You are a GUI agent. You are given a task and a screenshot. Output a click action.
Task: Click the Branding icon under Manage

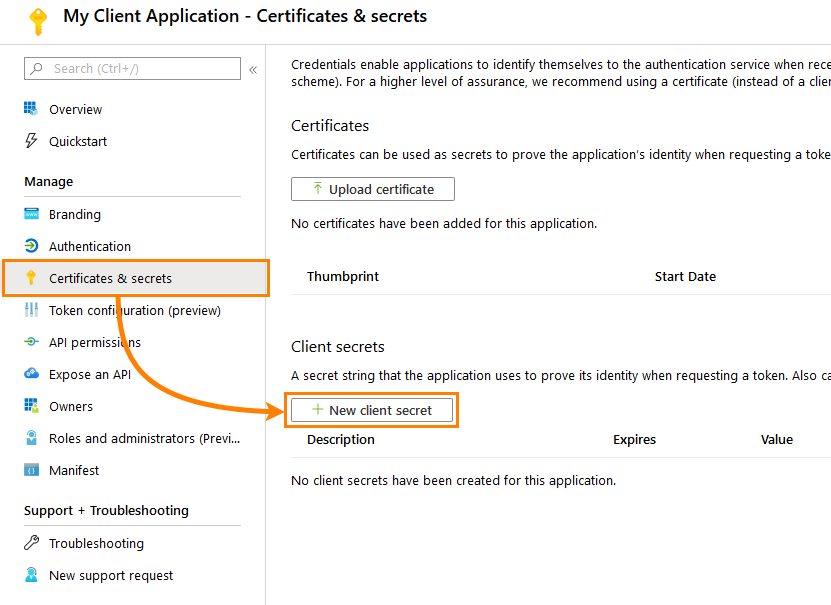point(29,214)
